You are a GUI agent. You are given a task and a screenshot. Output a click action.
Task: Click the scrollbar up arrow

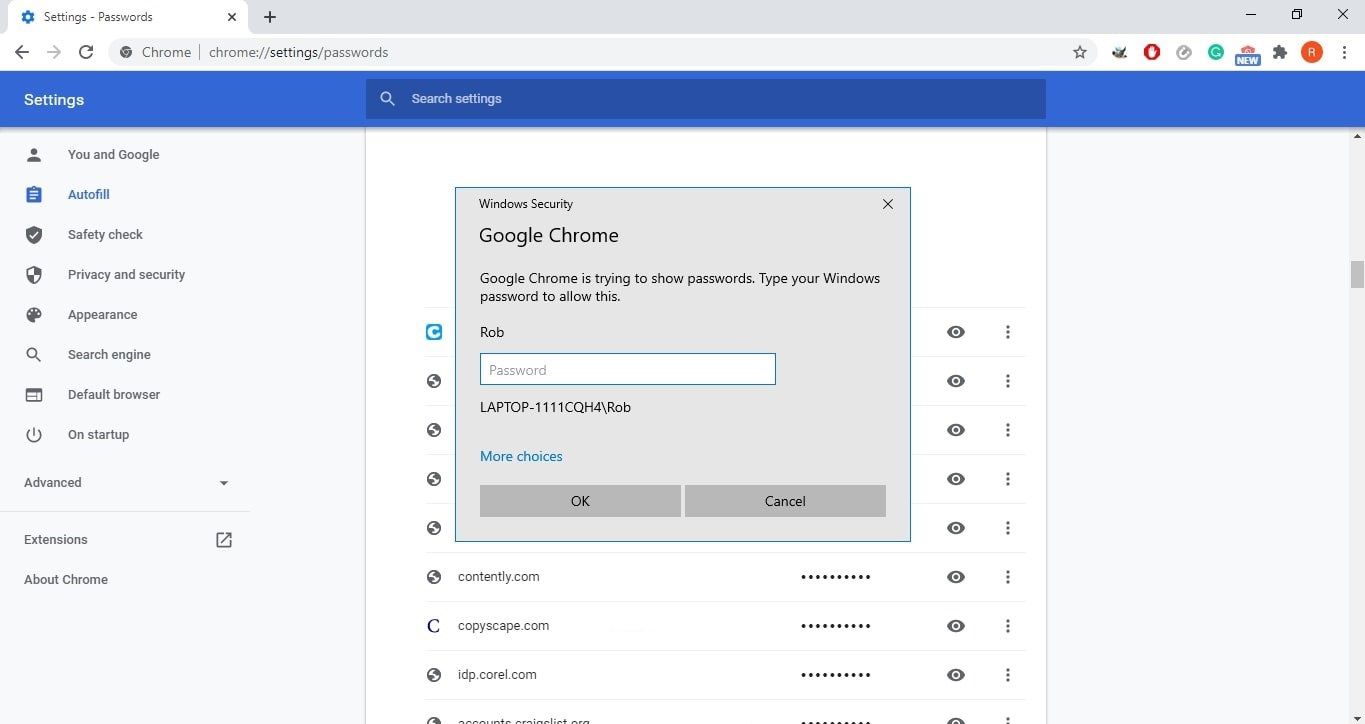[x=1357, y=135]
